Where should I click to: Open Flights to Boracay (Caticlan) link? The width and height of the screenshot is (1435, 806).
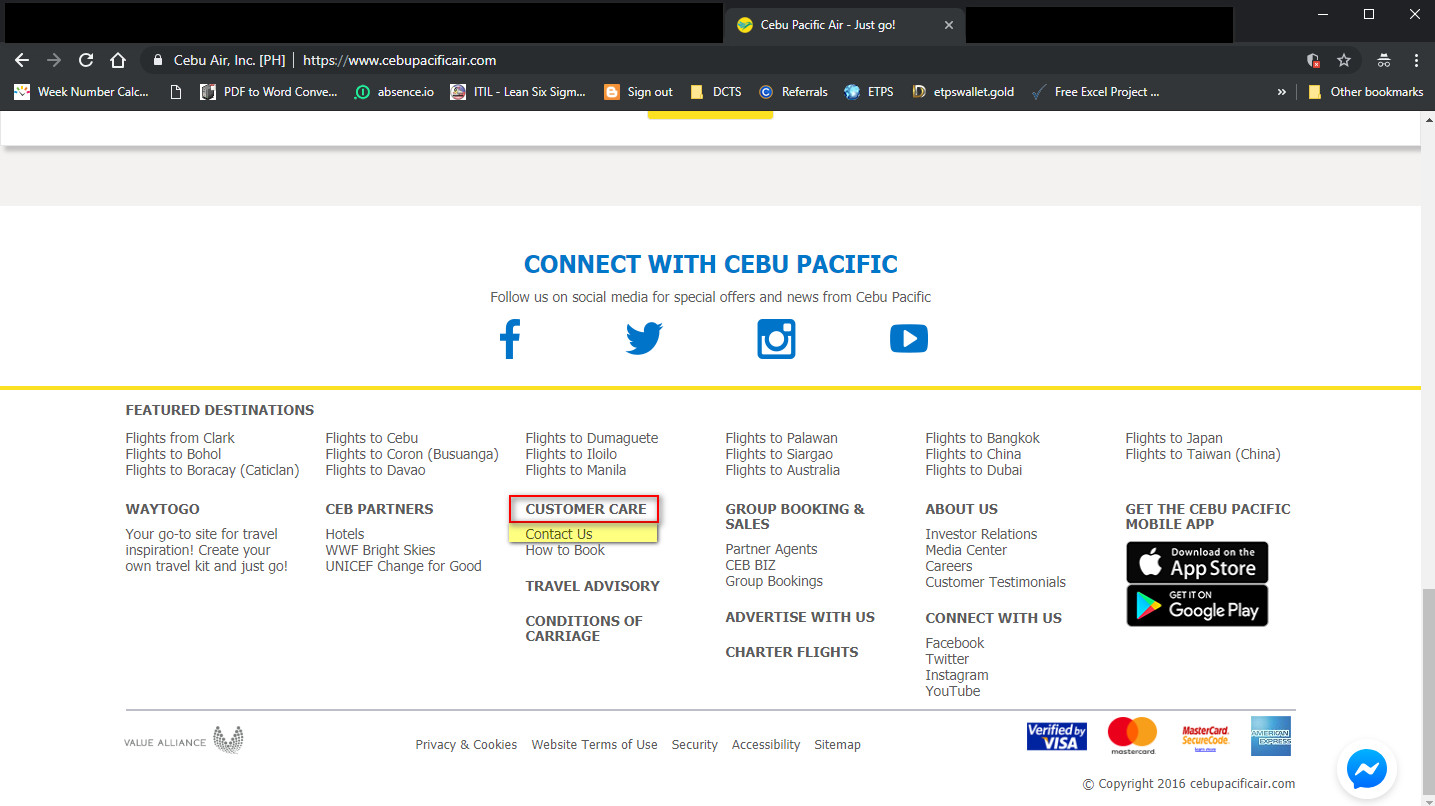pos(212,470)
